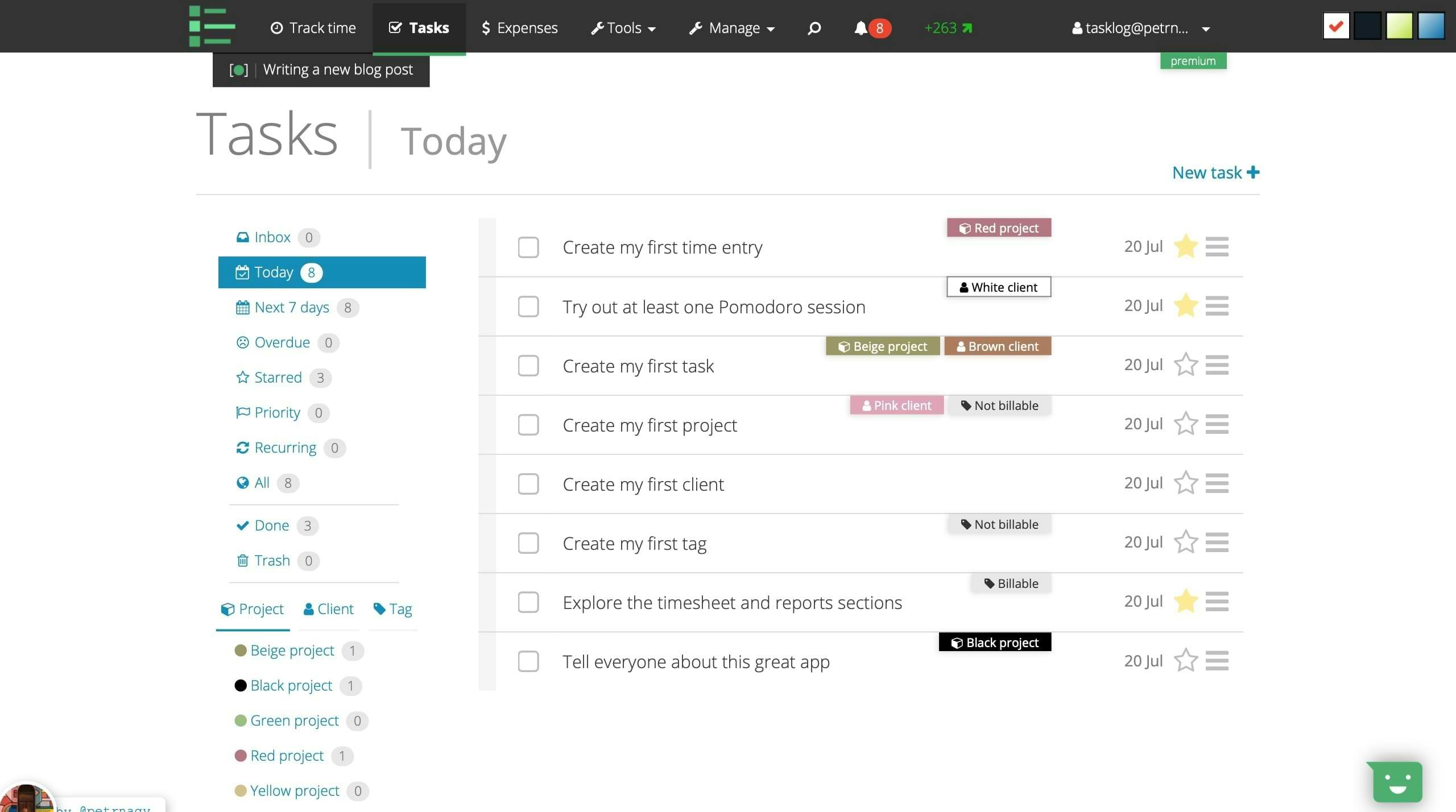Open notifications via the bell icon
This screenshot has height=812, width=1456.
(861, 27)
